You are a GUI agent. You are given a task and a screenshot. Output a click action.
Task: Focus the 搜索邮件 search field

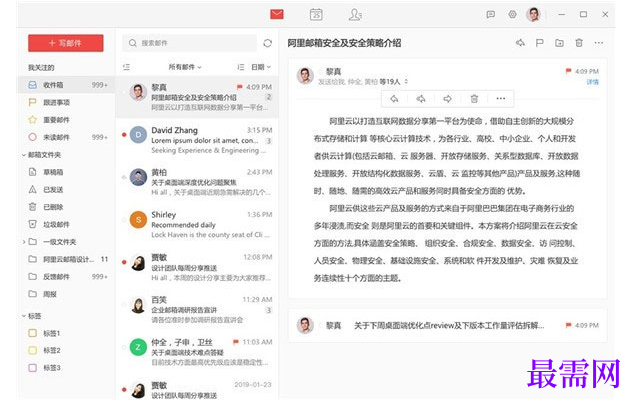(189, 43)
